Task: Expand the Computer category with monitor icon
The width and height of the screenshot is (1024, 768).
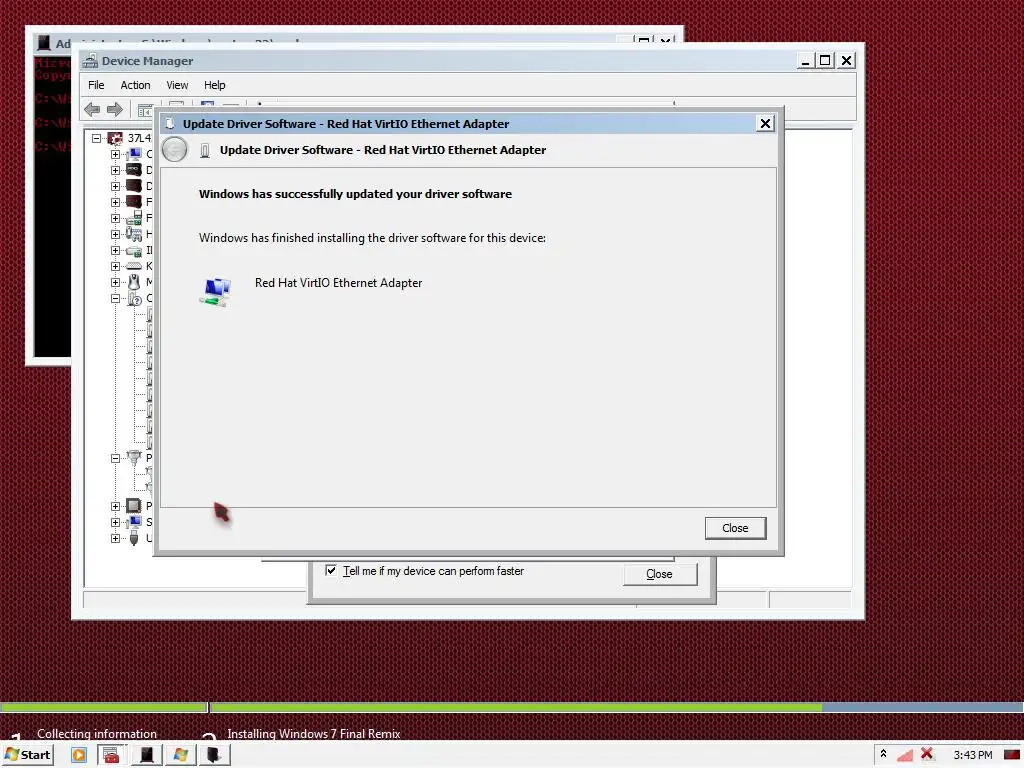Action: tap(116, 154)
